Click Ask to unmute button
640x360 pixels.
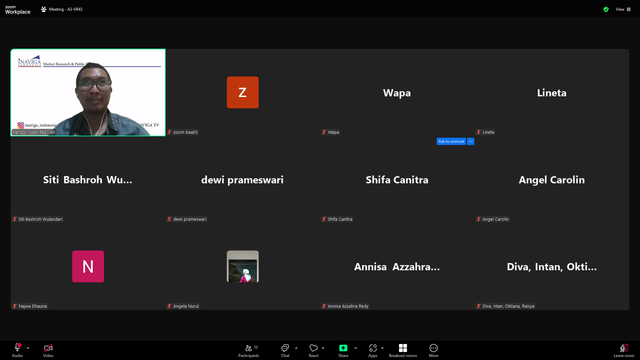[451, 141]
